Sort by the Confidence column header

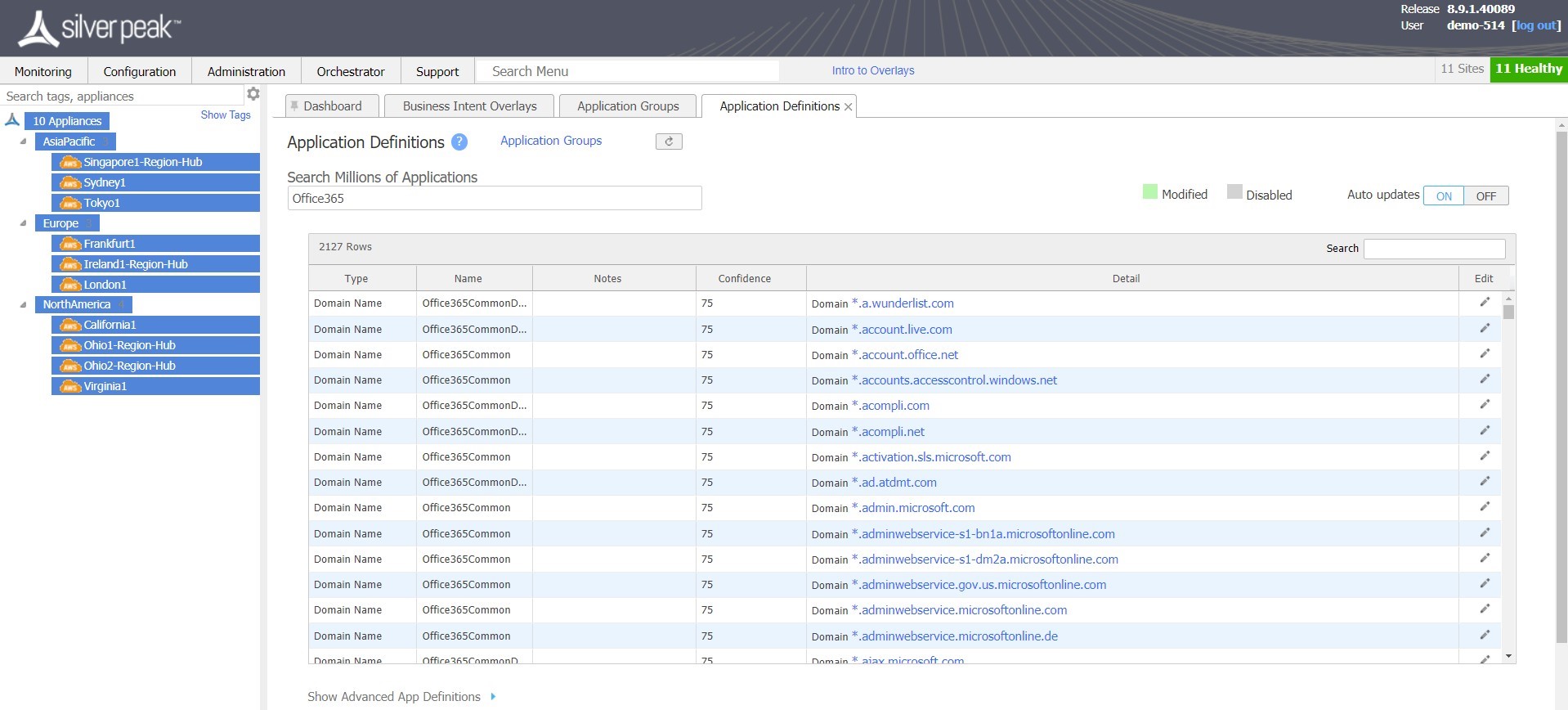click(x=750, y=278)
